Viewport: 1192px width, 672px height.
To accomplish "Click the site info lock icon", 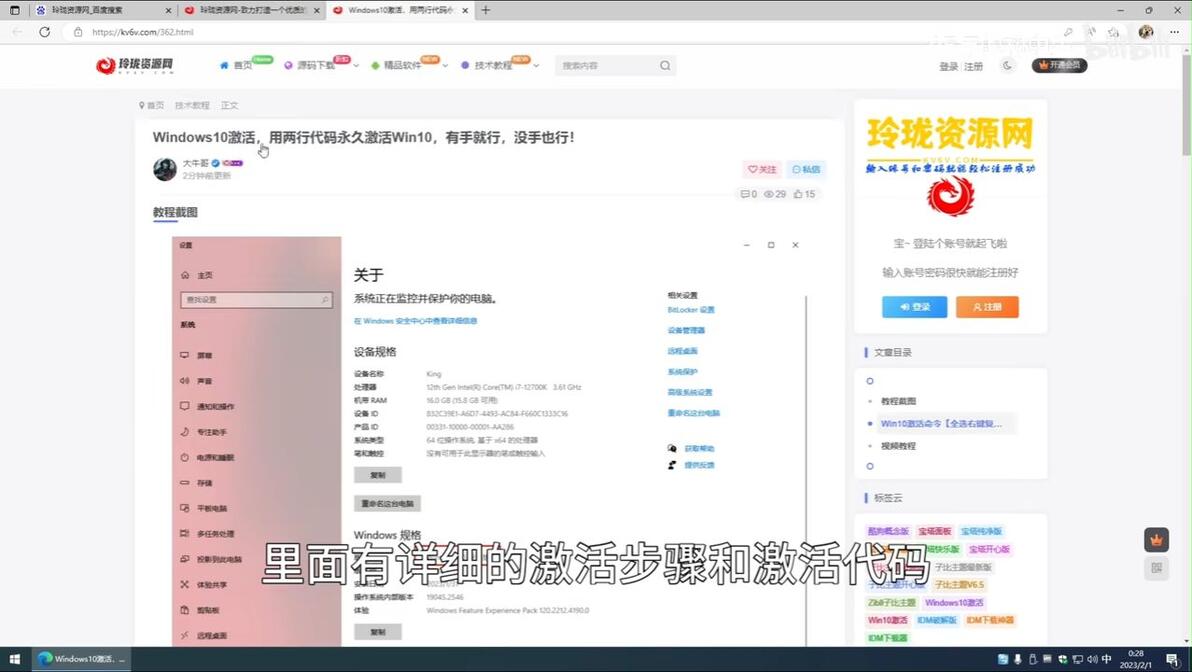I will 78,32.
